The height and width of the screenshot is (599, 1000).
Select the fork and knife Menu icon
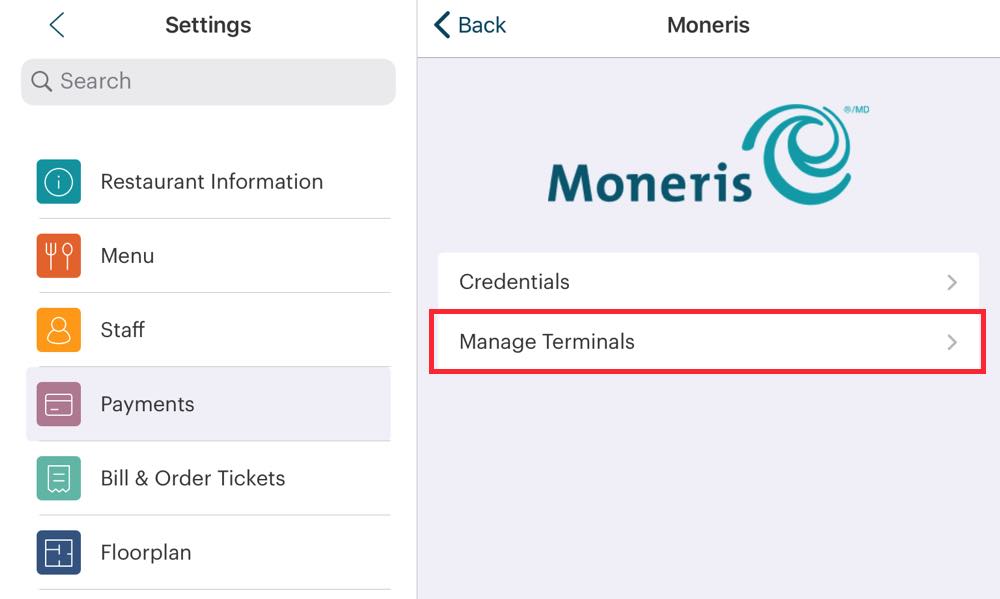[58, 255]
